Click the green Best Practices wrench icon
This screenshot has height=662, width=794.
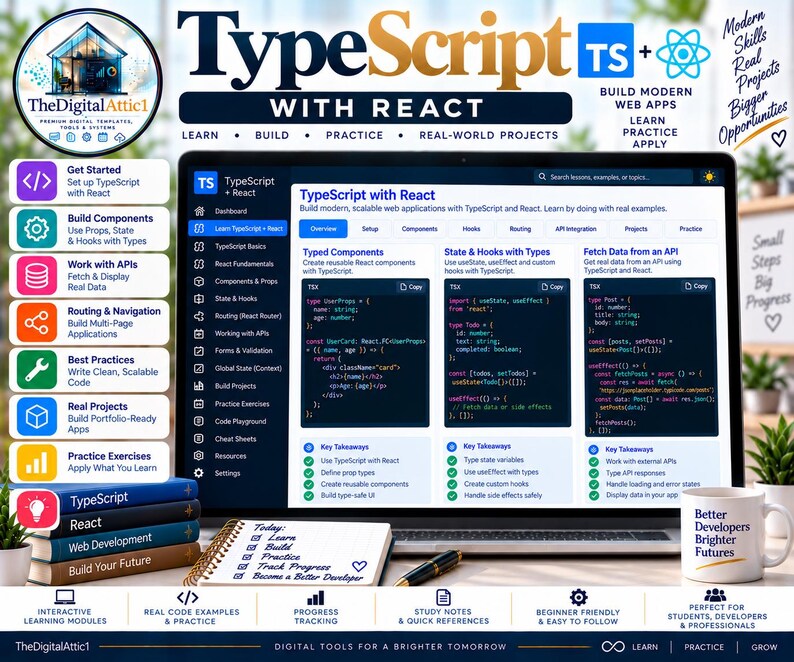pos(36,370)
